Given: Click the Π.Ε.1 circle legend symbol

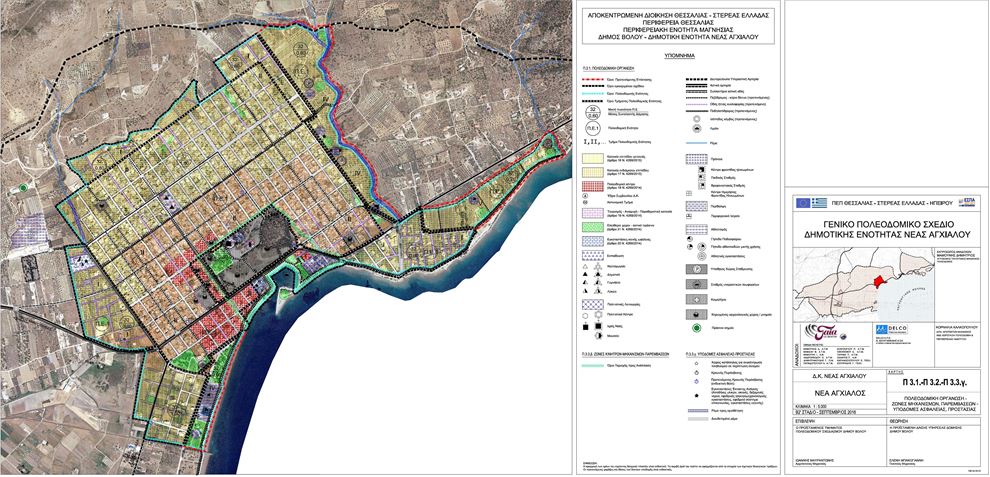Looking at the screenshot, I should point(595,129).
